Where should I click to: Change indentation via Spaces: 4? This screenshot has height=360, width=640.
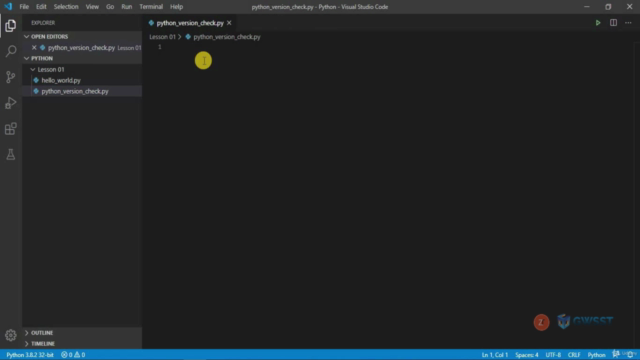click(x=527, y=355)
